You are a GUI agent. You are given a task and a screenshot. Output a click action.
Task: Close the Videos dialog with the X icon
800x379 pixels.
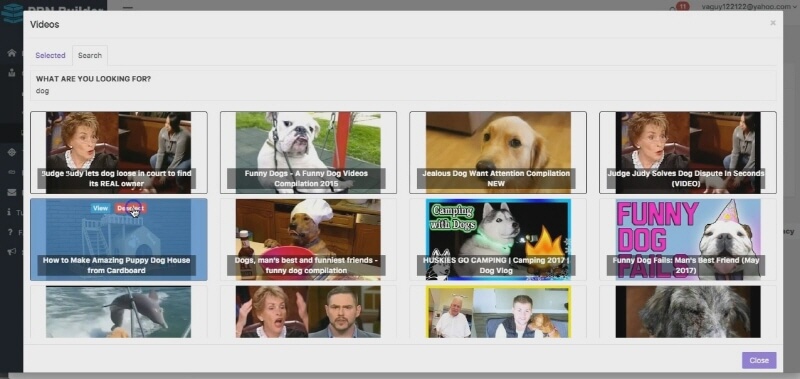pos(773,23)
